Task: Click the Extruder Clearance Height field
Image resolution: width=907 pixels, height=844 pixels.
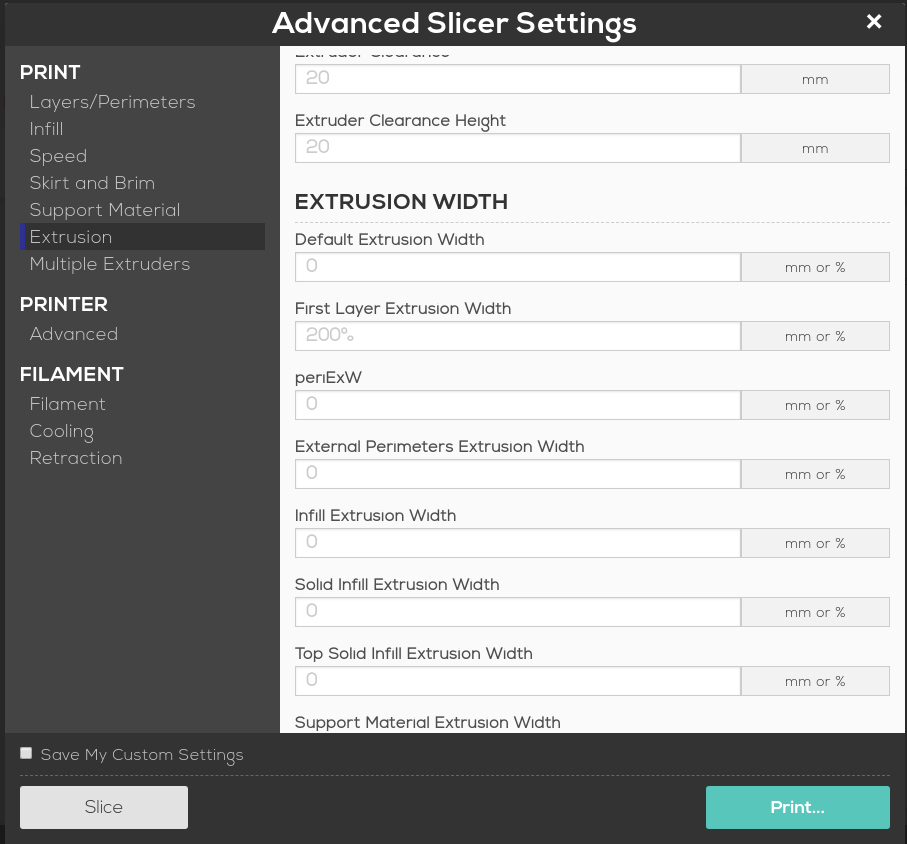Action: coord(517,148)
